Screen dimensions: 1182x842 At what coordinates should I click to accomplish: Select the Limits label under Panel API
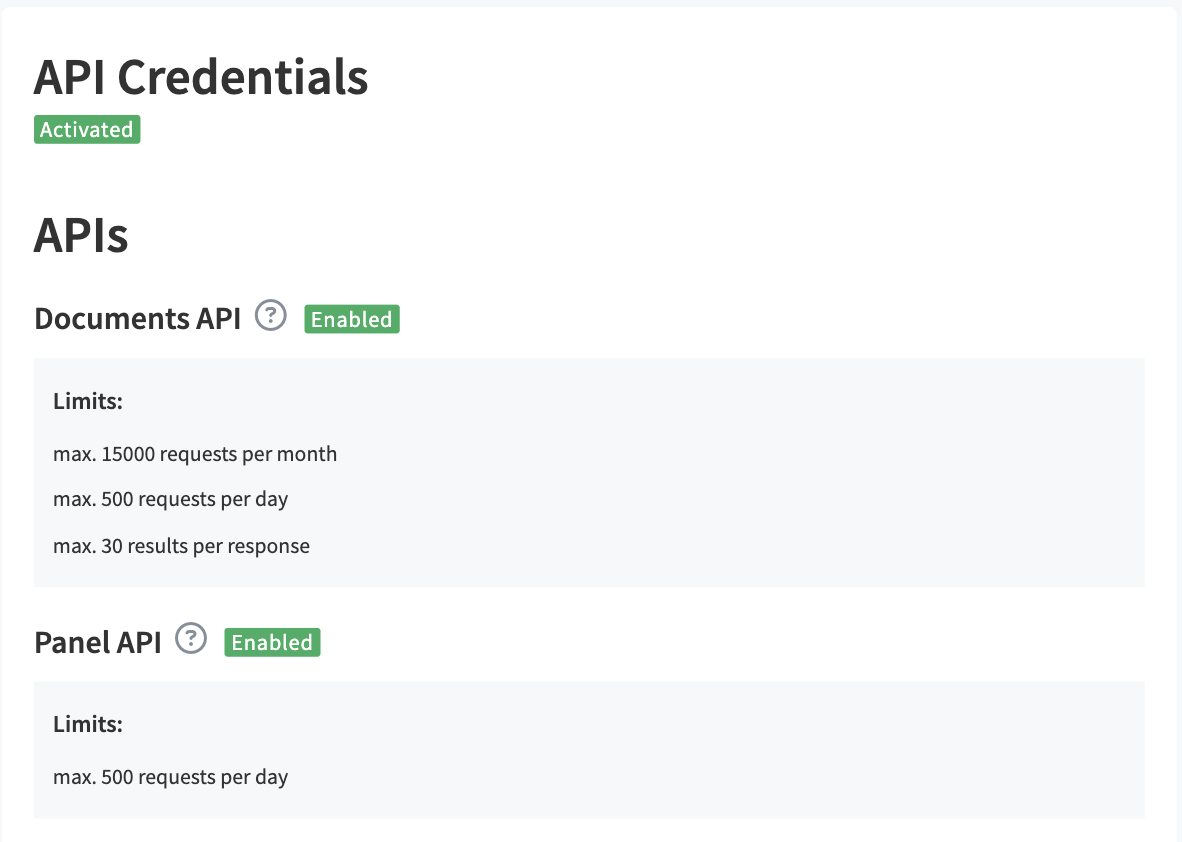(x=87, y=724)
